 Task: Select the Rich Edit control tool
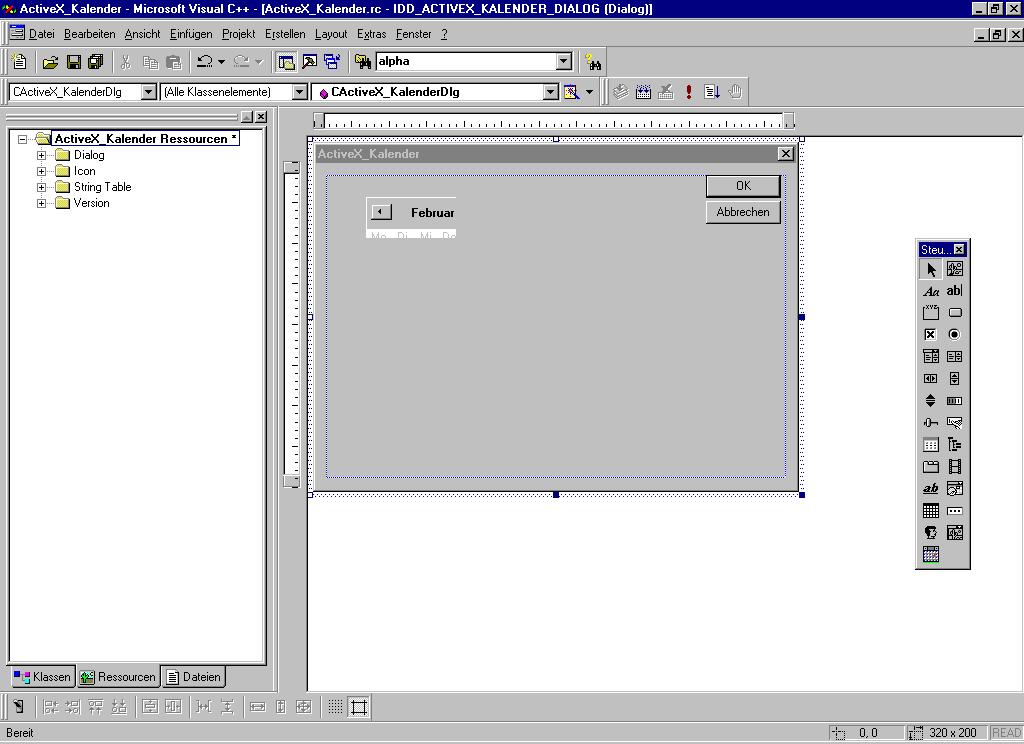(931, 489)
